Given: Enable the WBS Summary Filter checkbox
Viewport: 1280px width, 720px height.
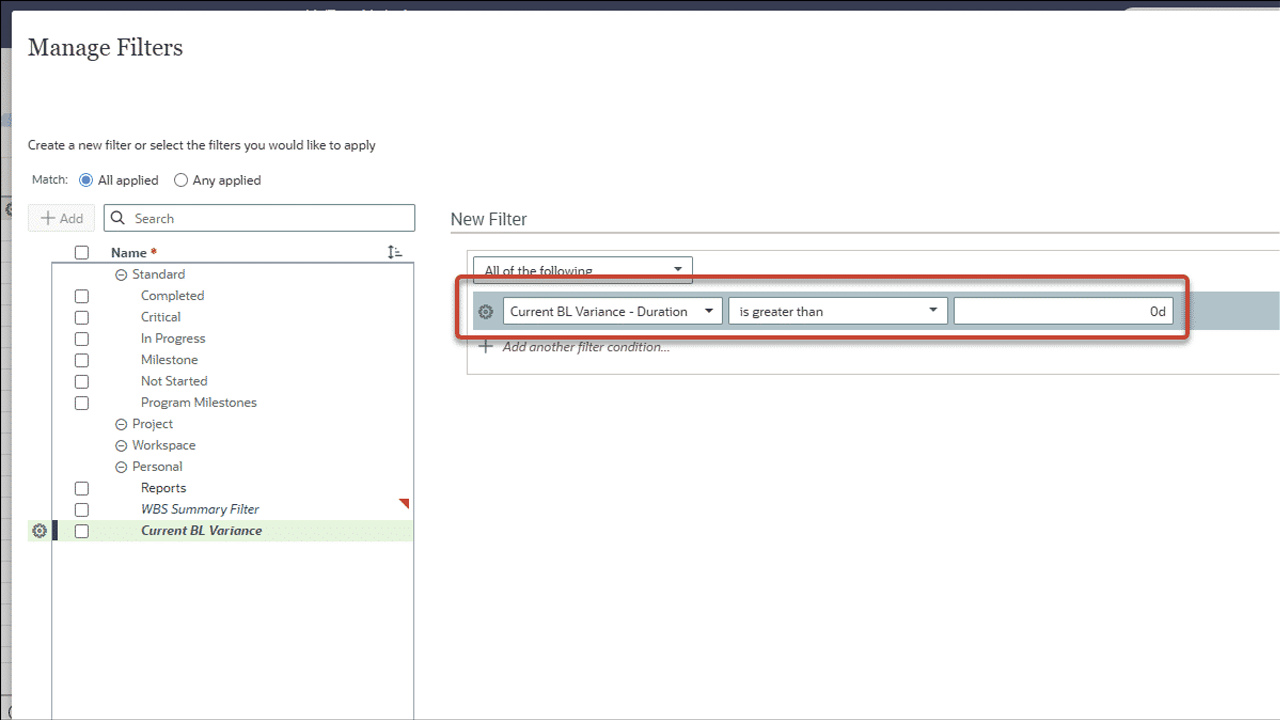Looking at the screenshot, I should (82, 510).
